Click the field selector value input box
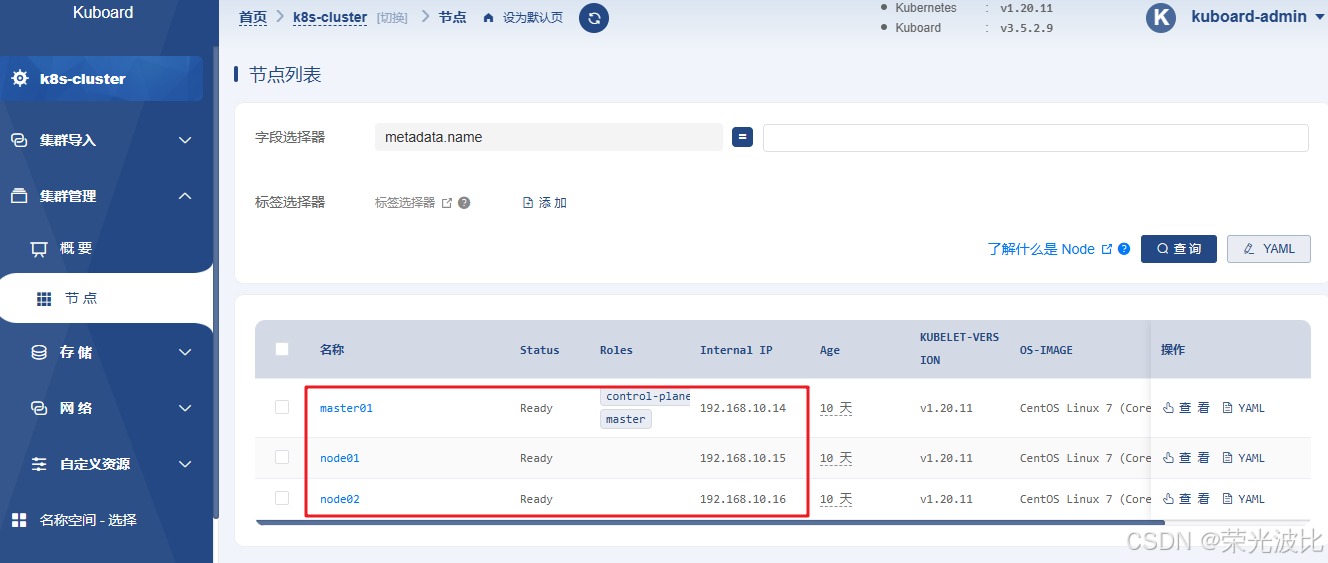The width and height of the screenshot is (1328, 563). 1036,137
